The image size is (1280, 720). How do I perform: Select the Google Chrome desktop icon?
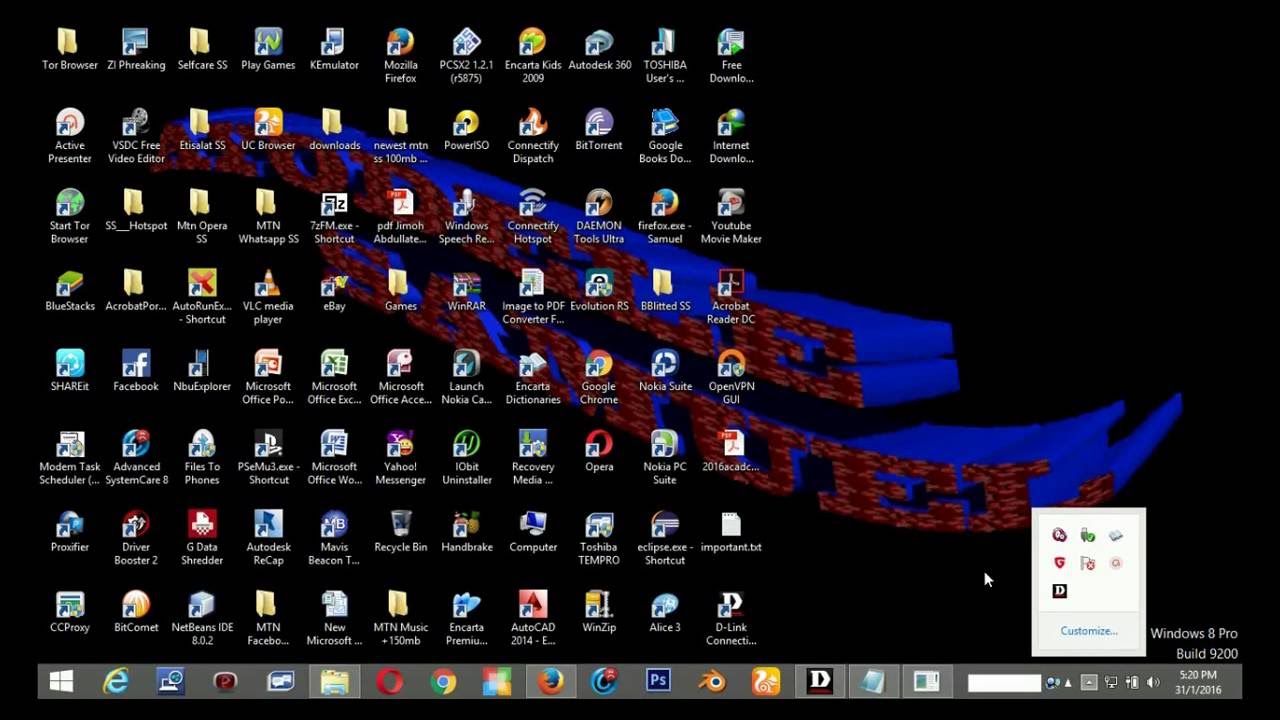599,377
